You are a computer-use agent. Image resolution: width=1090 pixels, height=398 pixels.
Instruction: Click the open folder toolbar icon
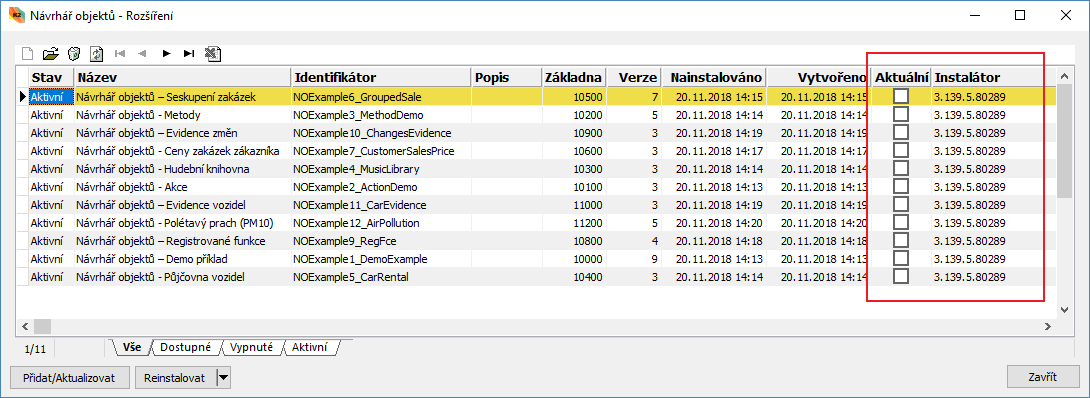coord(50,53)
